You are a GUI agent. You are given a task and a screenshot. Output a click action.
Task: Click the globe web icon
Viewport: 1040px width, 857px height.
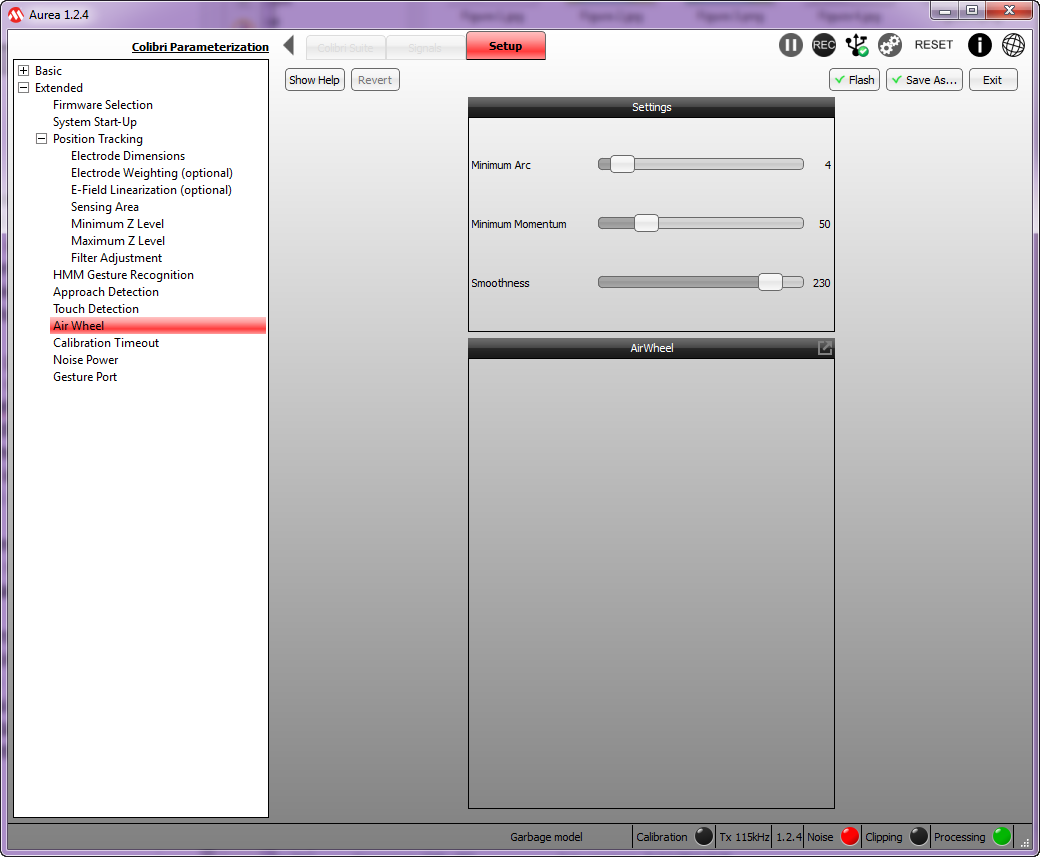point(1013,45)
